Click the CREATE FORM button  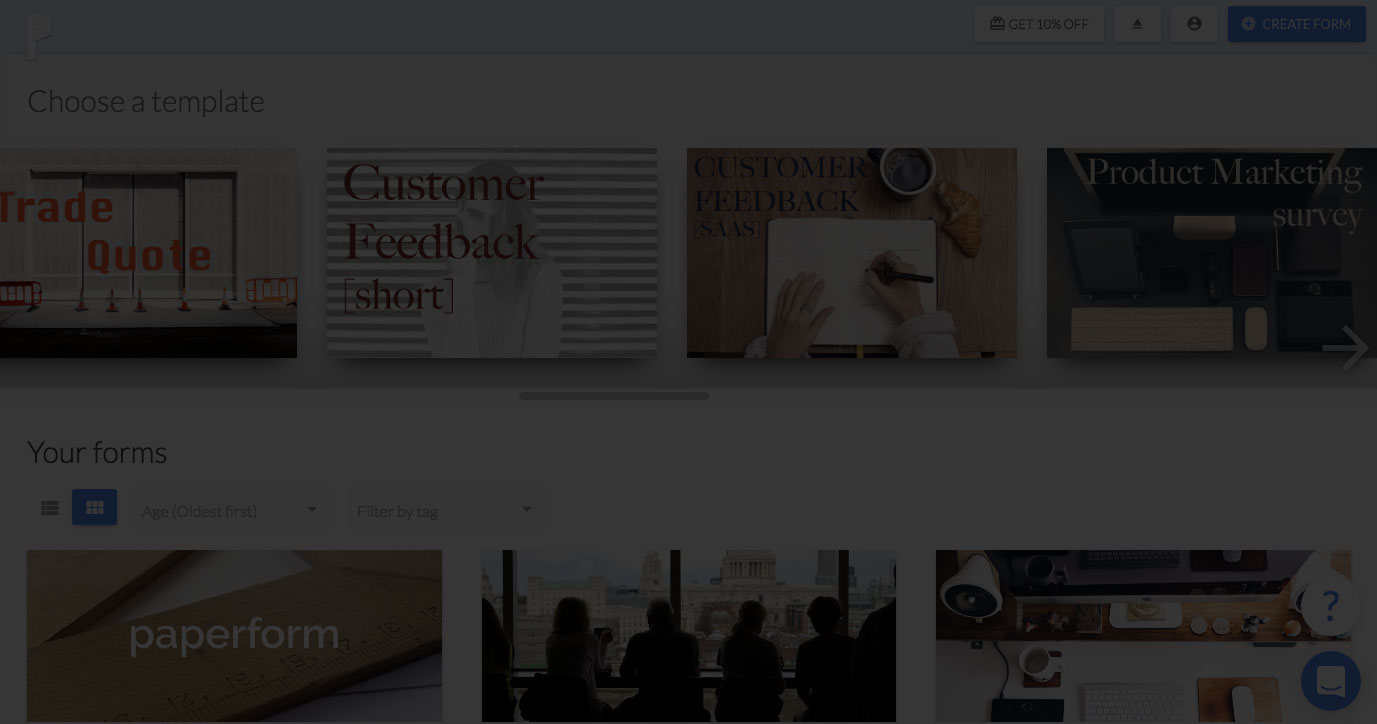[x=1297, y=24]
